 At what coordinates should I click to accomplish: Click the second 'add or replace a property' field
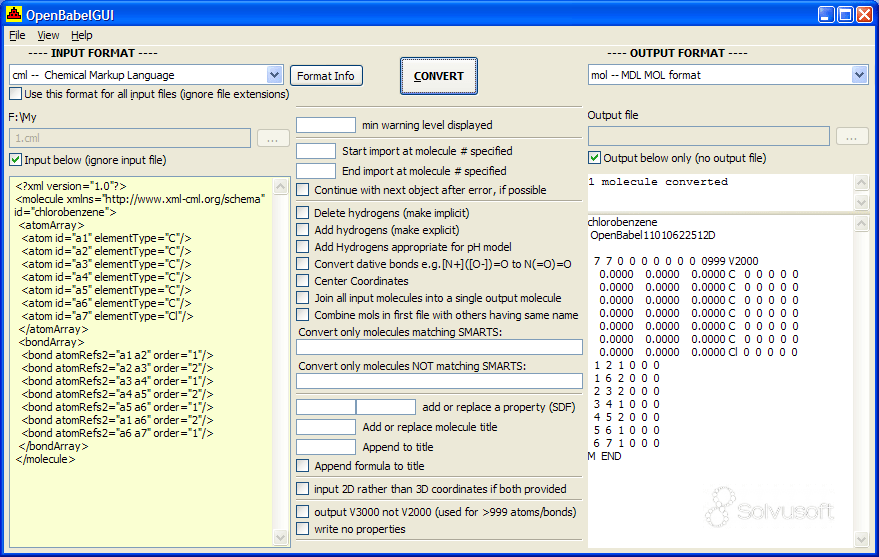tap(386, 407)
